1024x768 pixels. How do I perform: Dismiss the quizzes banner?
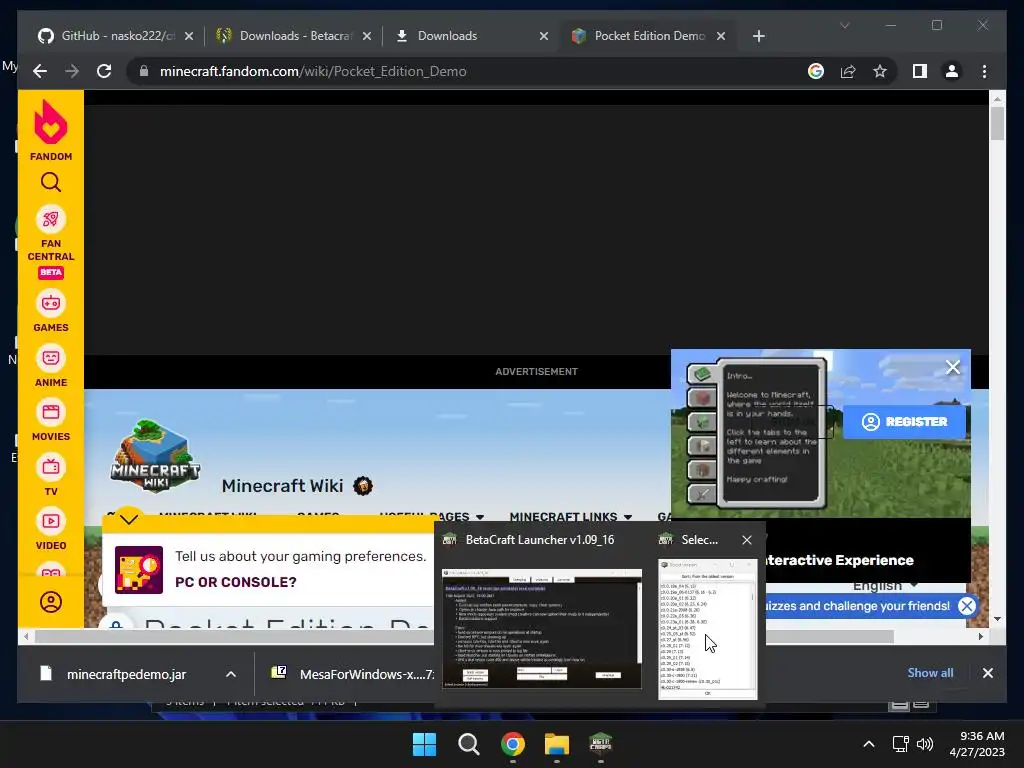[x=967, y=605]
